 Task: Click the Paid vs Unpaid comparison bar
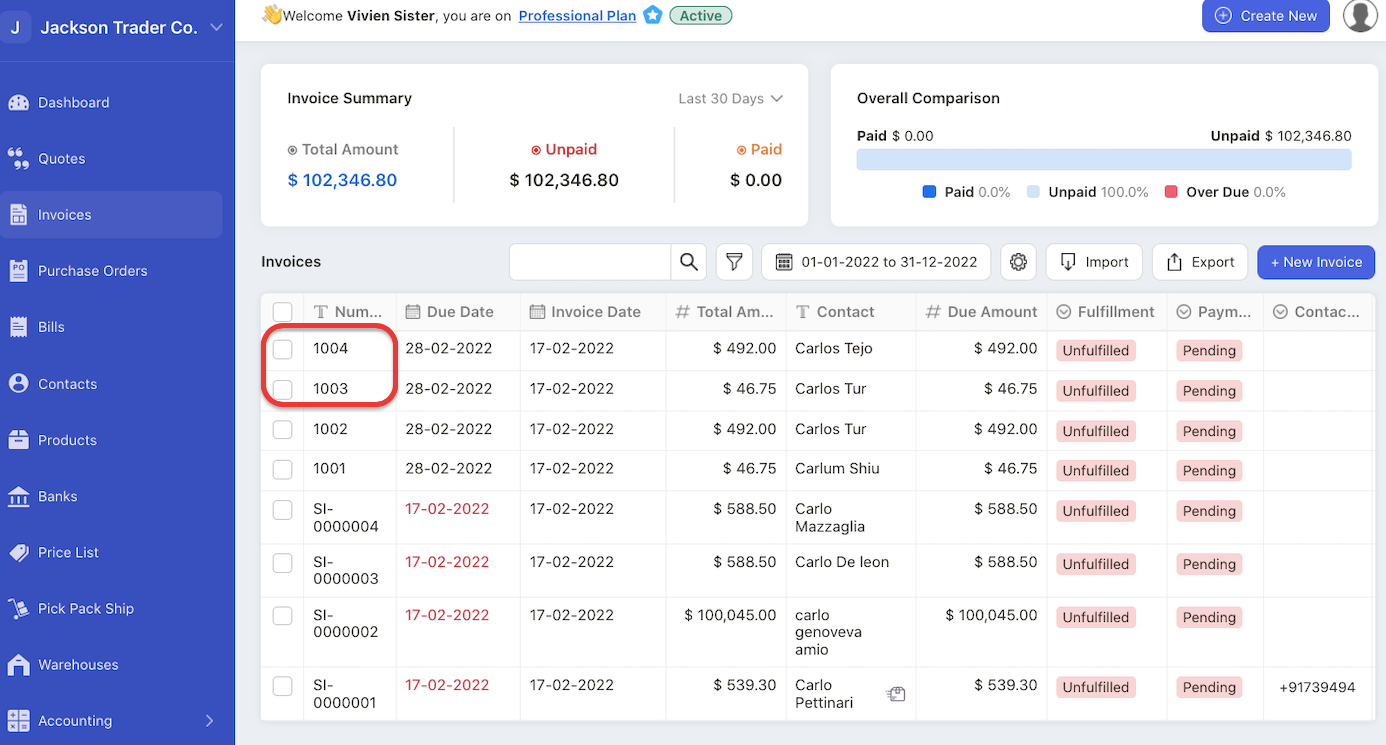[1104, 160]
